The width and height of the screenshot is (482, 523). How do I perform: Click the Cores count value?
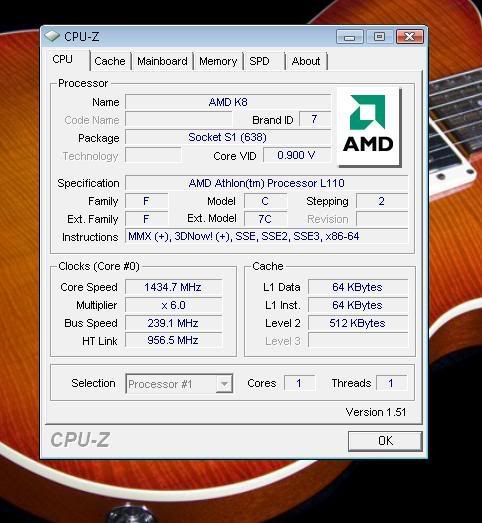[299, 383]
